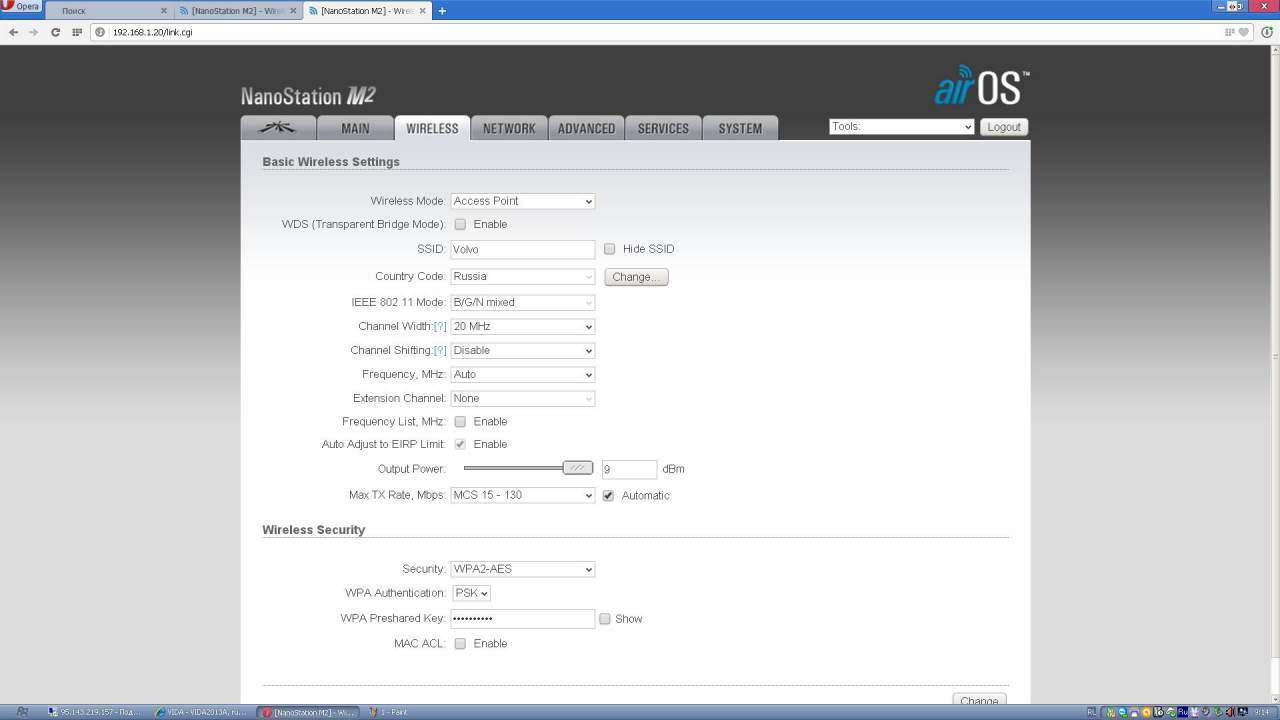
Task: Close the Поиск tab
Action: coord(164,11)
